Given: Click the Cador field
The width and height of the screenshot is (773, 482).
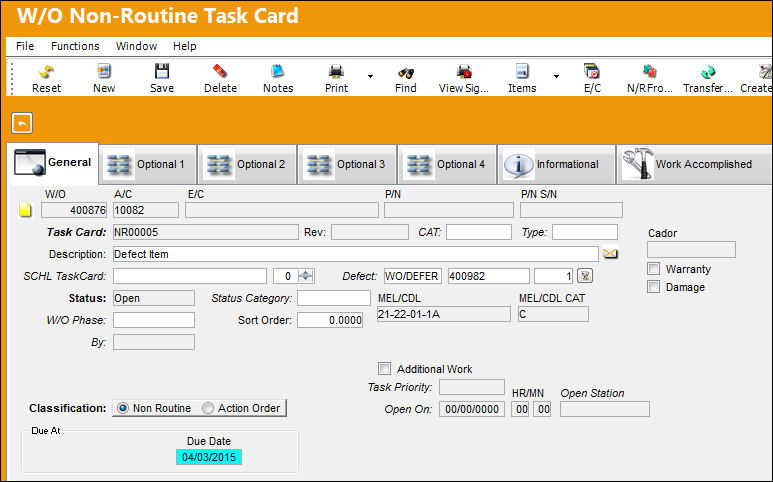Looking at the screenshot, I should 691,249.
